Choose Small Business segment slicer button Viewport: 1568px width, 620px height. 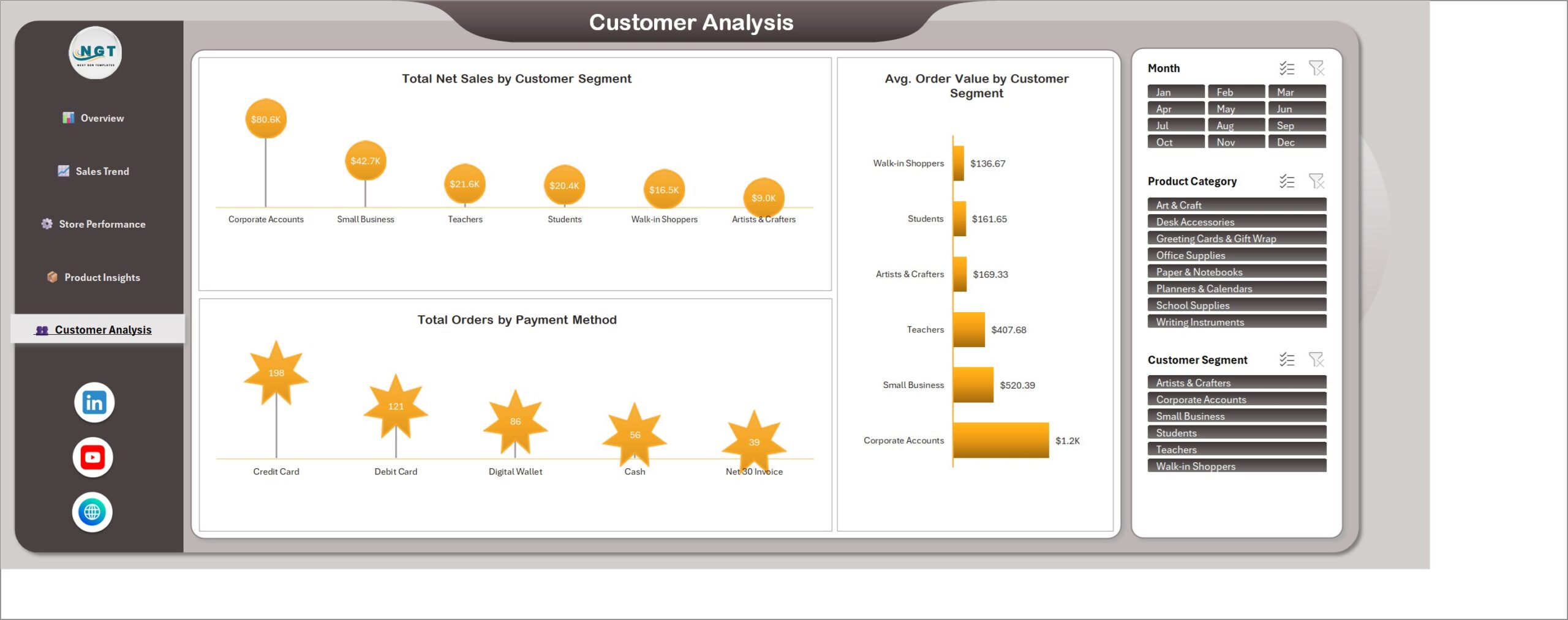(1237, 416)
